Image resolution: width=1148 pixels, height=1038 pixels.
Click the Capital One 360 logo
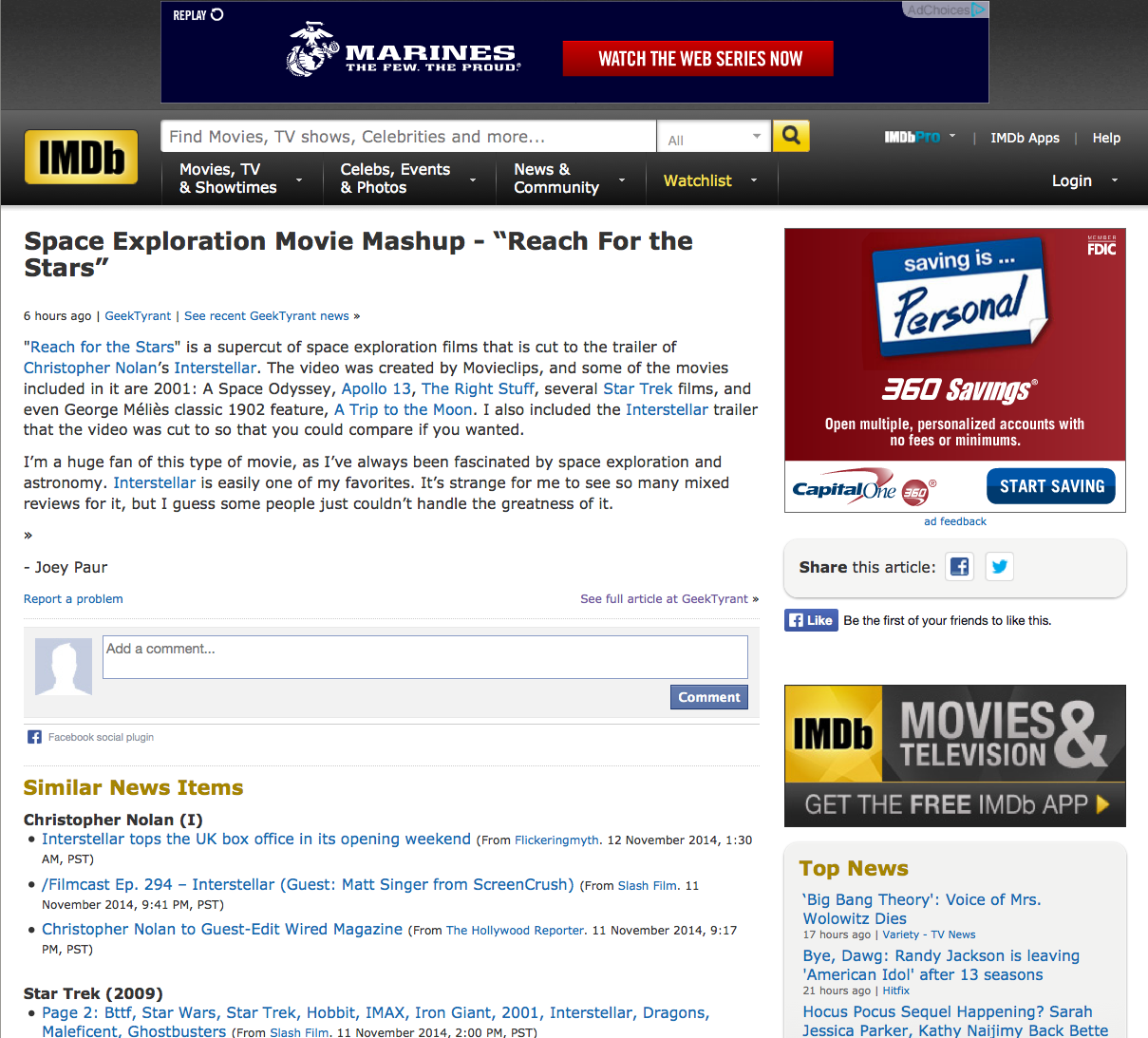862,488
